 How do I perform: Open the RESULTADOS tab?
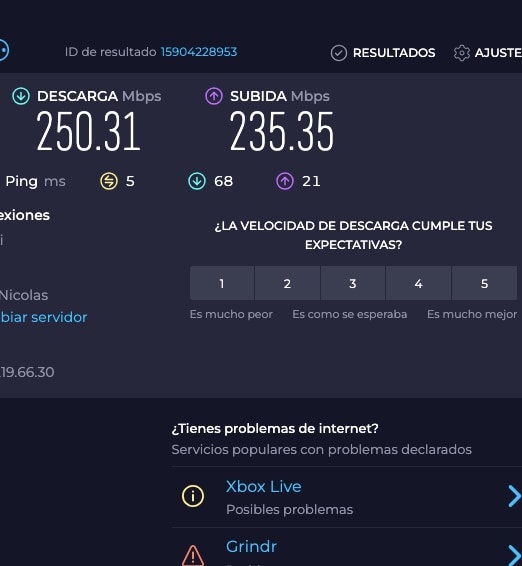click(x=394, y=53)
